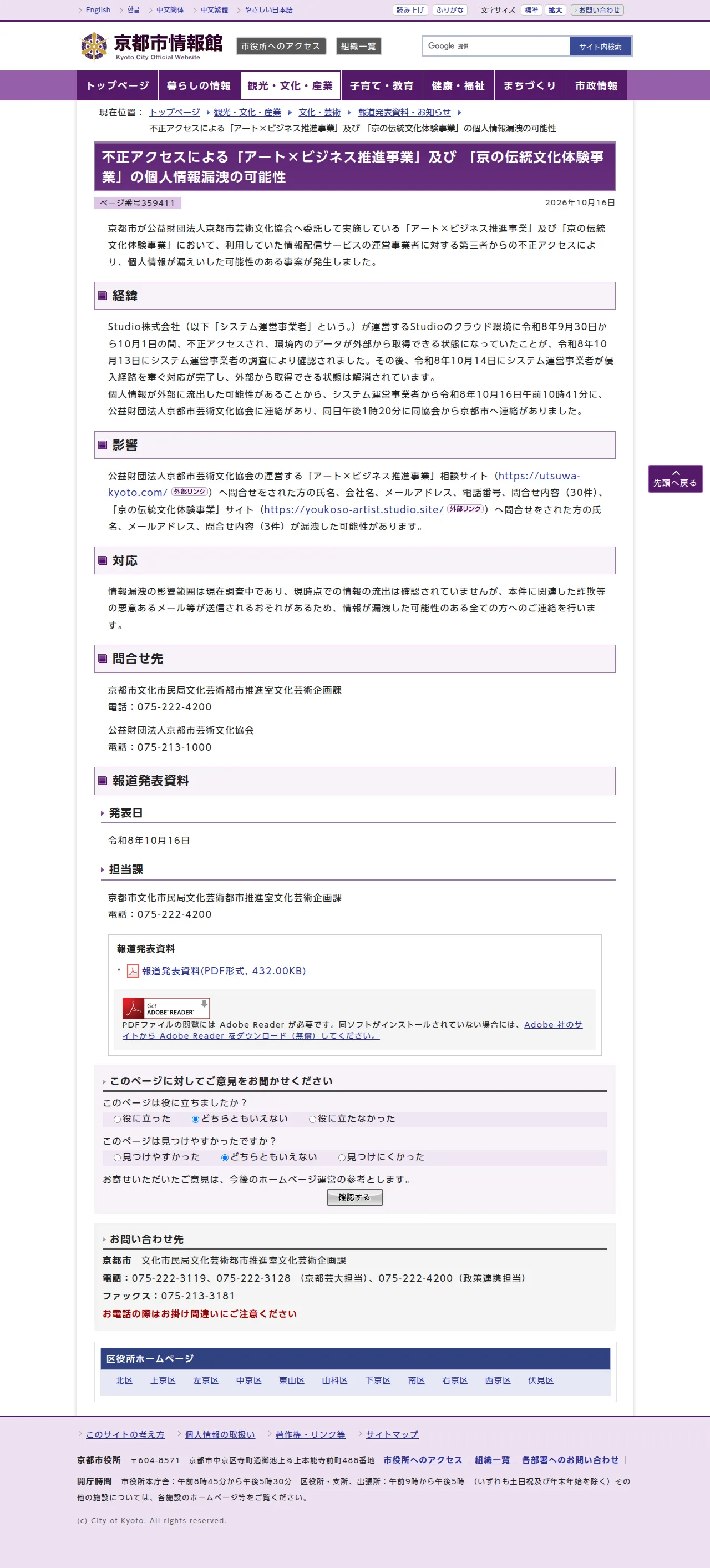Open the youkoso-artist.studio.site link
The image size is (710, 1568).
353,509
